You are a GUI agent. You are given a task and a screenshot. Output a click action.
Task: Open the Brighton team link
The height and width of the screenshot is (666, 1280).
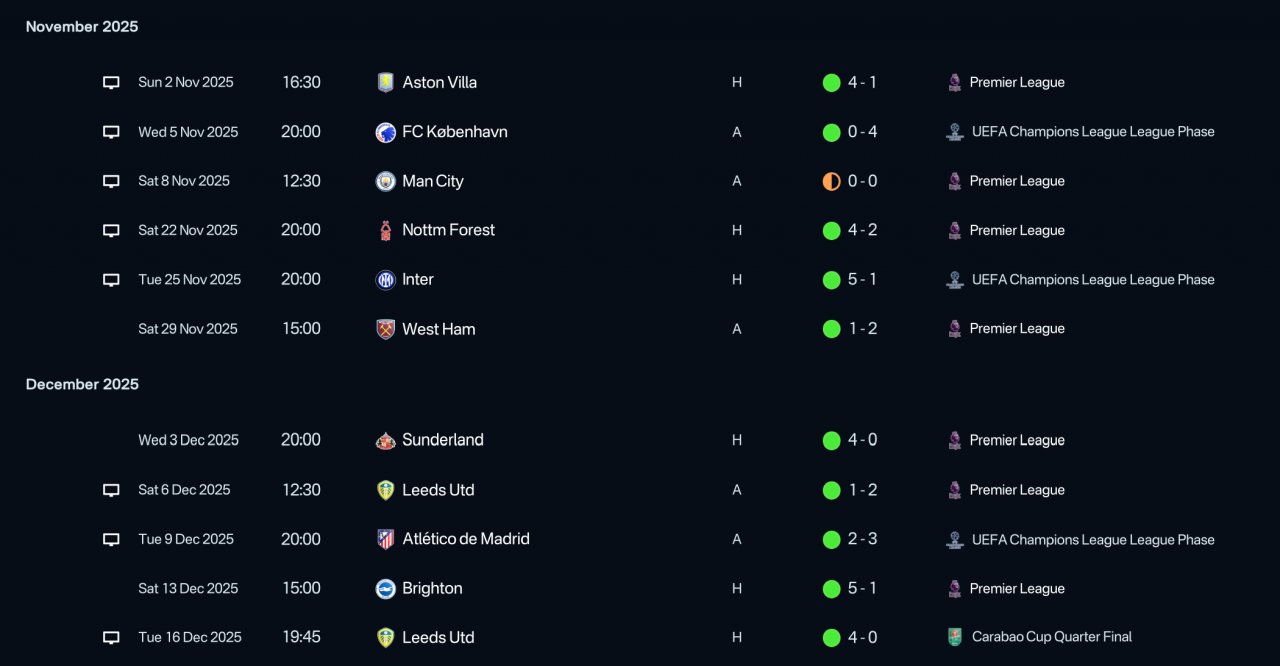[432, 588]
